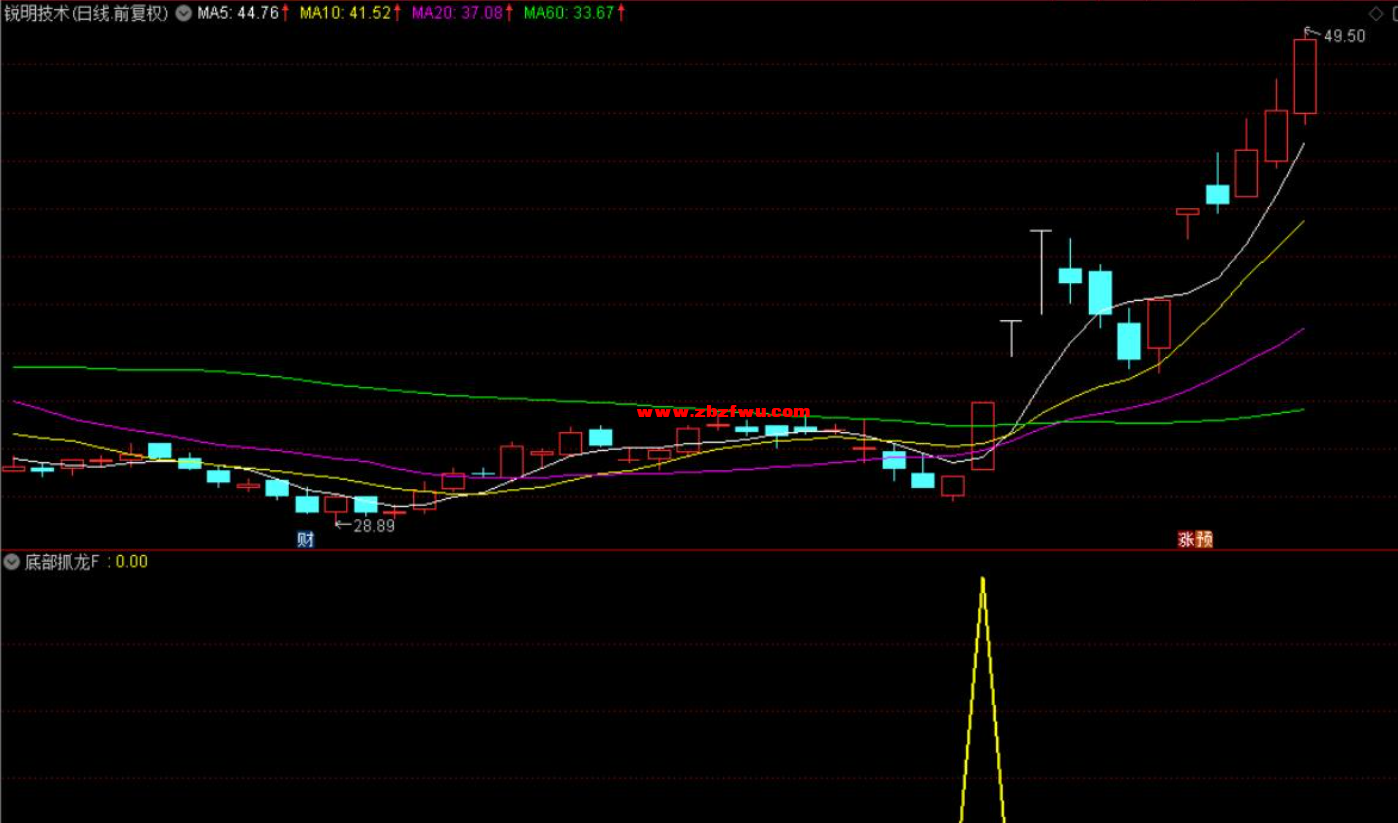Click the 49.50 high price label
Image resolution: width=1398 pixels, height=823 pixels.
pos(1344,36)
